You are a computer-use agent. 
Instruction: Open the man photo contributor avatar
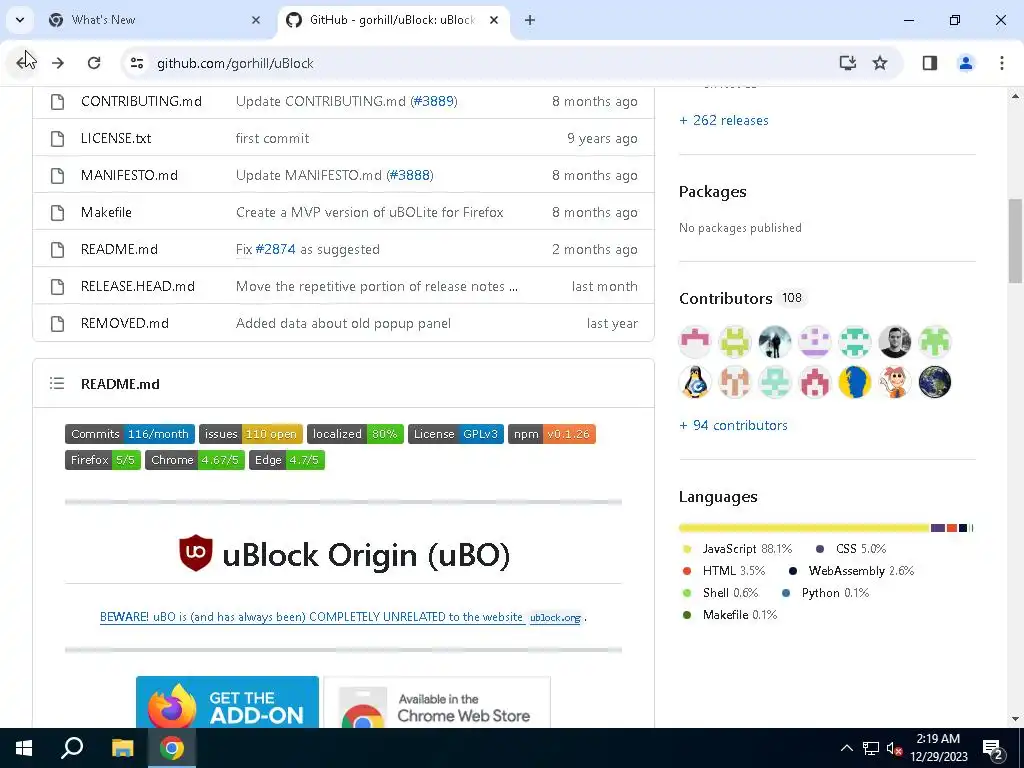click(895, 342)
